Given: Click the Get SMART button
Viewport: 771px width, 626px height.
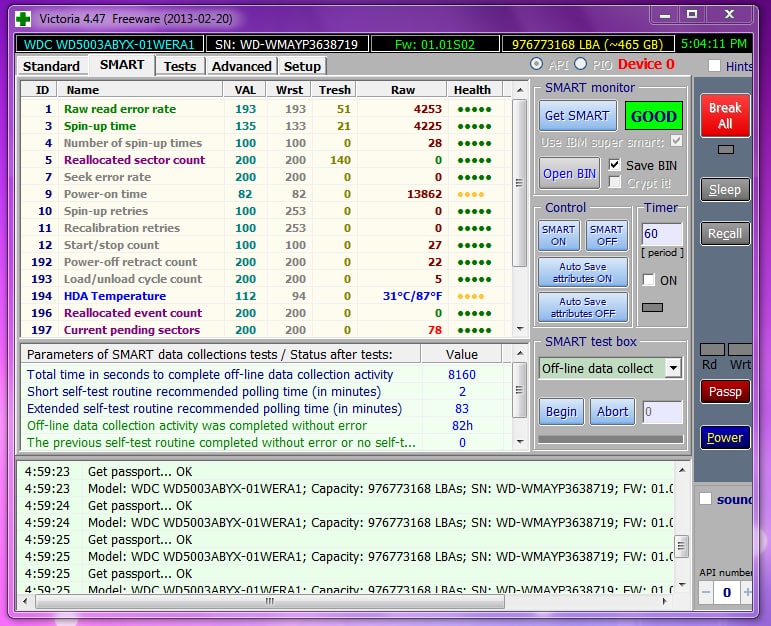Looking at the screenshot, I should coord(576,115).
